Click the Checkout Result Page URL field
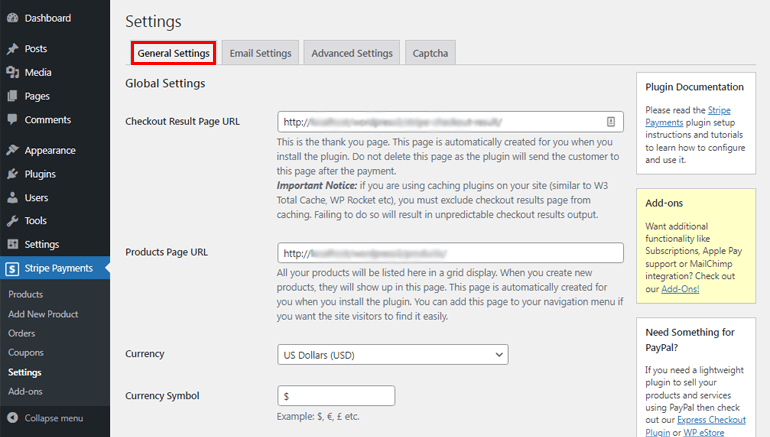Image resolution: width=770 pixels, height=437 pixels. [450, 122]
